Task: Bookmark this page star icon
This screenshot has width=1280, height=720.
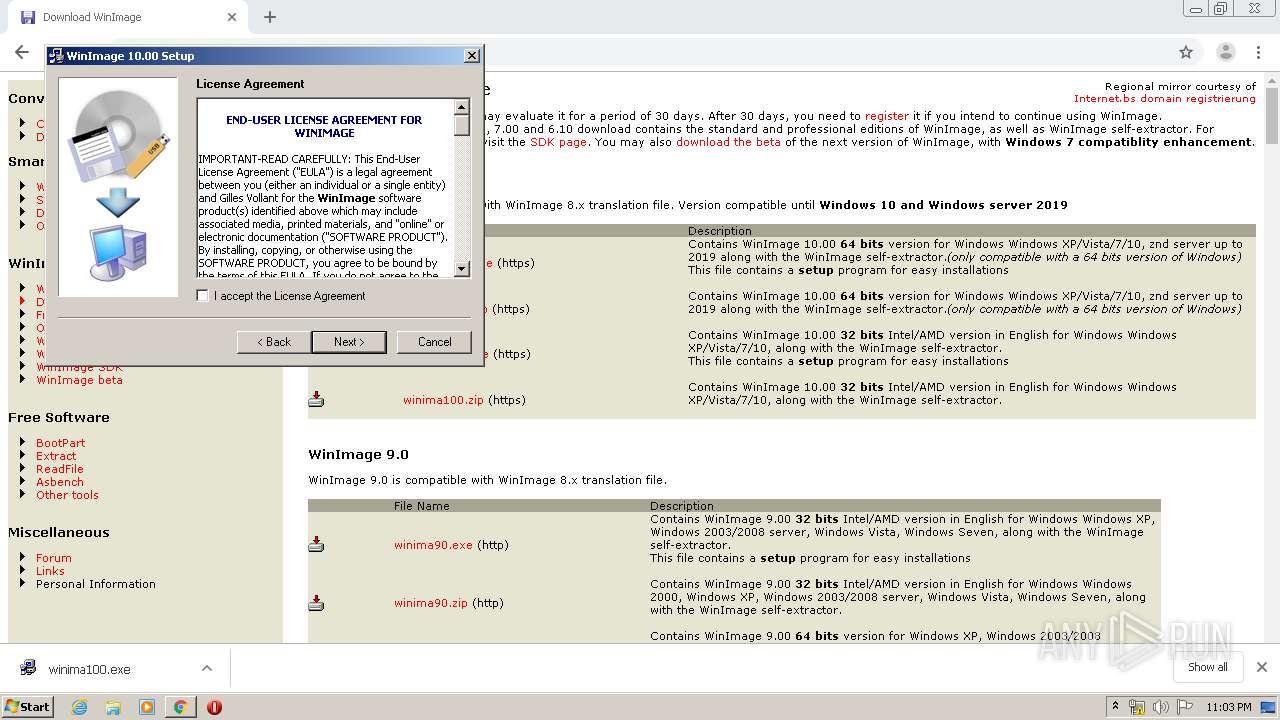Action: (1186, 52)
